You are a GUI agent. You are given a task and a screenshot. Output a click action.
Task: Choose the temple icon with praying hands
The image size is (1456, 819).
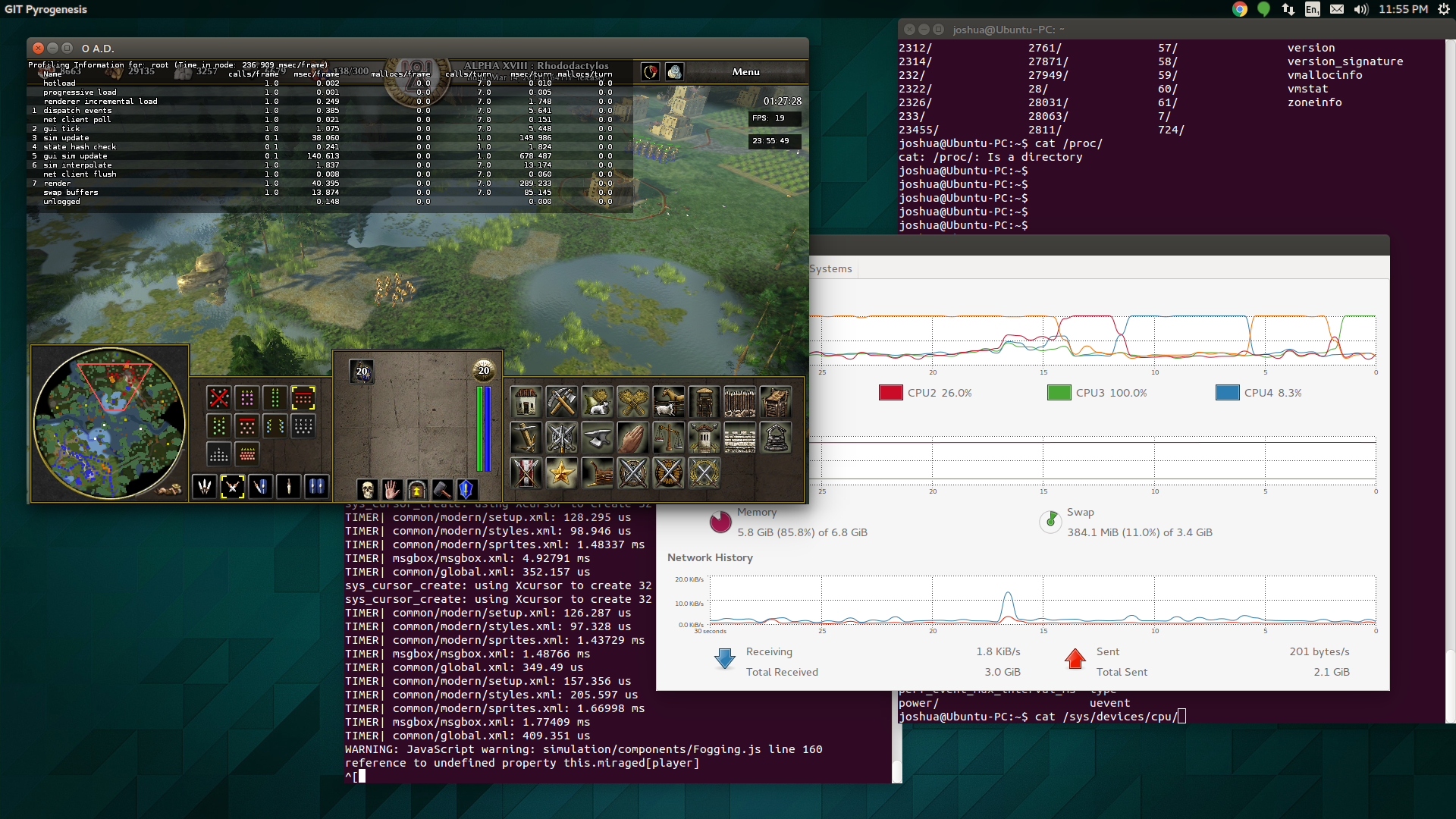[633, 438]
